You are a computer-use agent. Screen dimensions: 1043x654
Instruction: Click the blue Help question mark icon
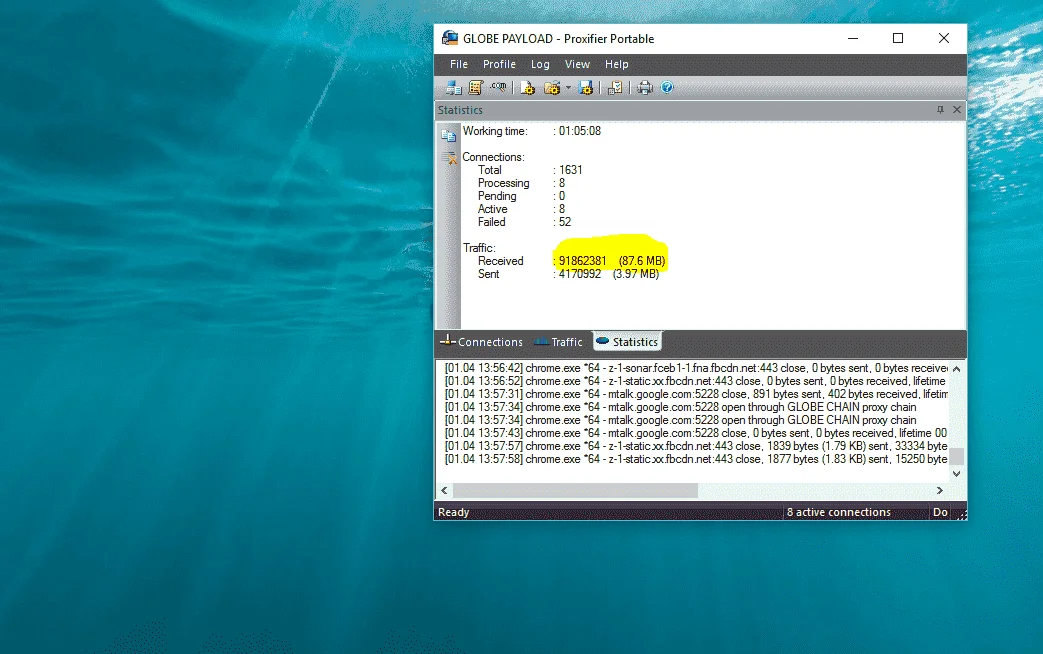[667, 88]
